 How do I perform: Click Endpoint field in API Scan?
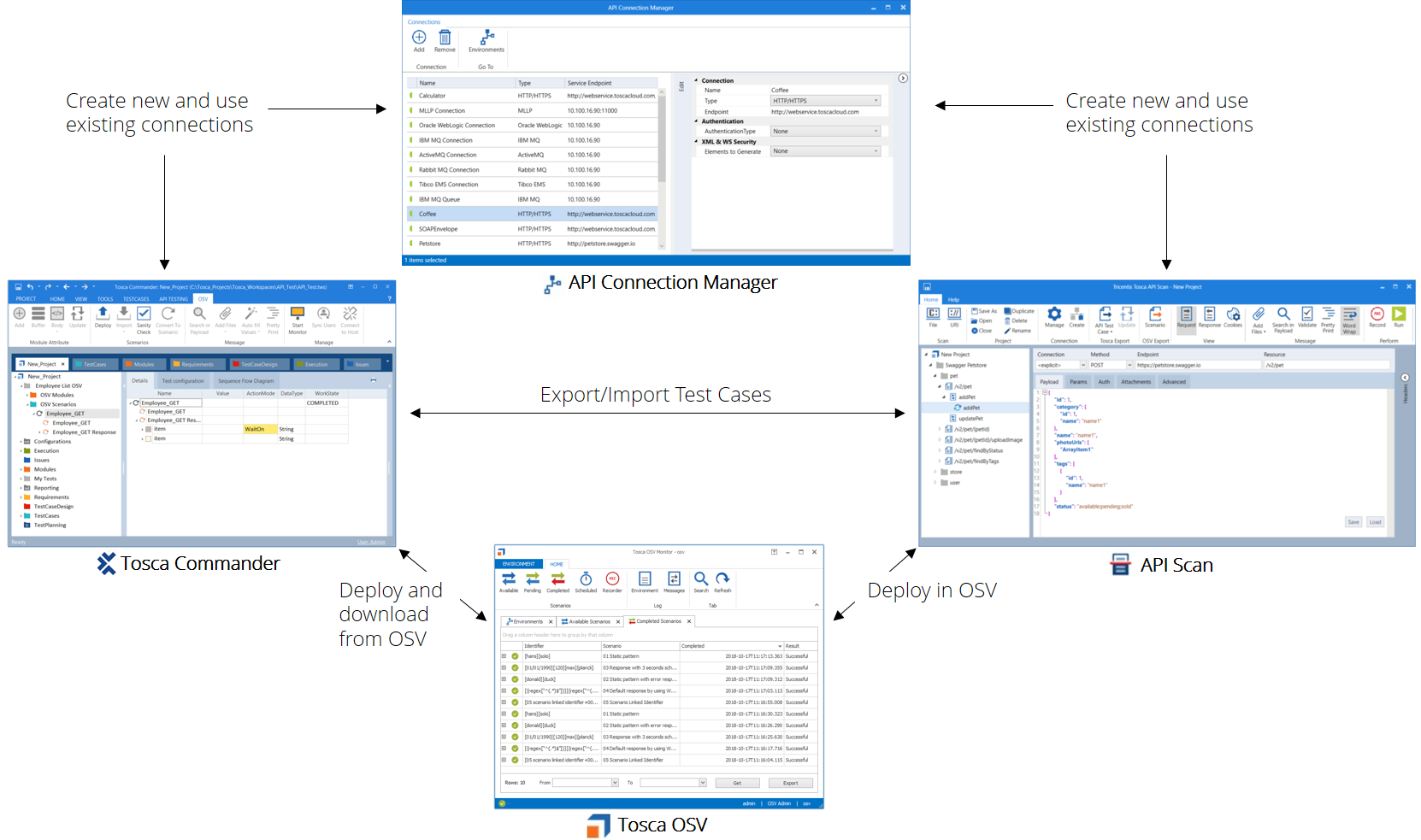pyautogui.click(x=1199, y=365)
